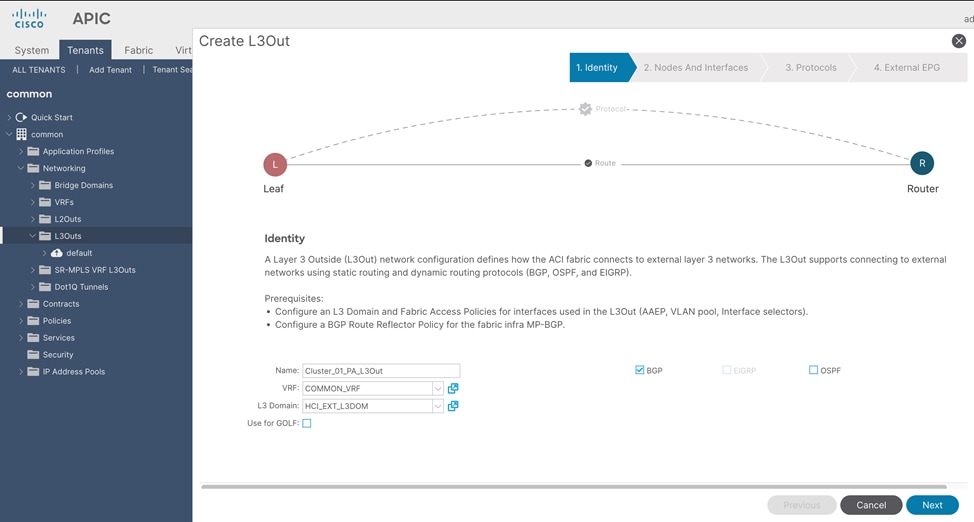Open the L3 Domain dropdown arrow
The width and height of the screenshot is (974, 522).
coord(438,406)
